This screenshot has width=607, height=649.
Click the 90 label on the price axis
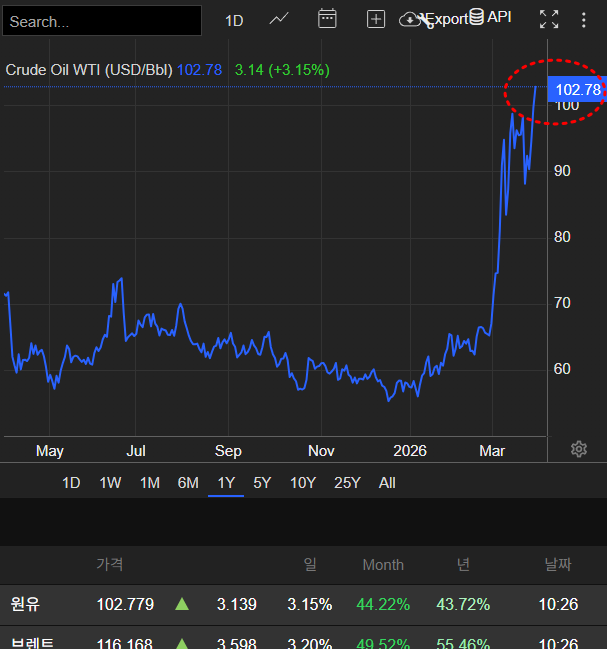point(562,171)
